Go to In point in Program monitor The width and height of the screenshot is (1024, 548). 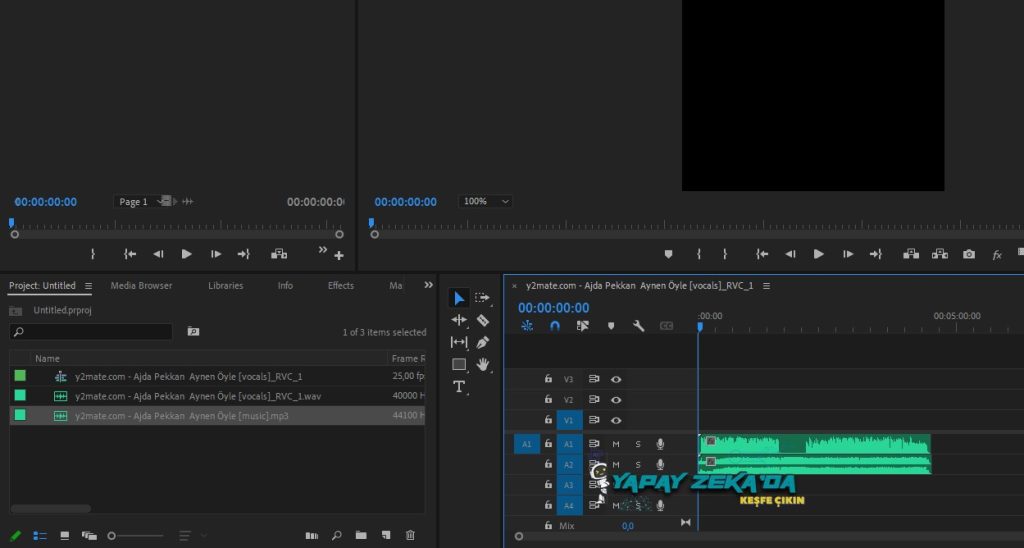pyautogui.click(x=761, y=254)
